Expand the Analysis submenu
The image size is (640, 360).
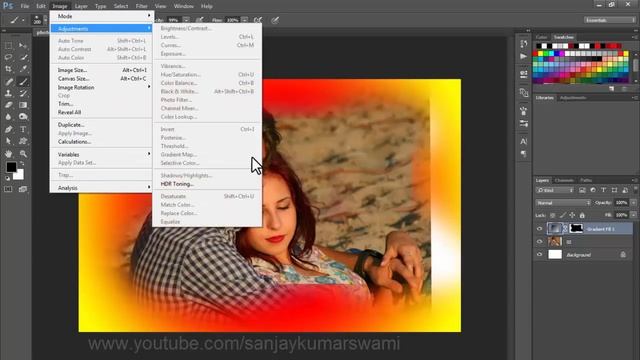[x=101, y=188]
